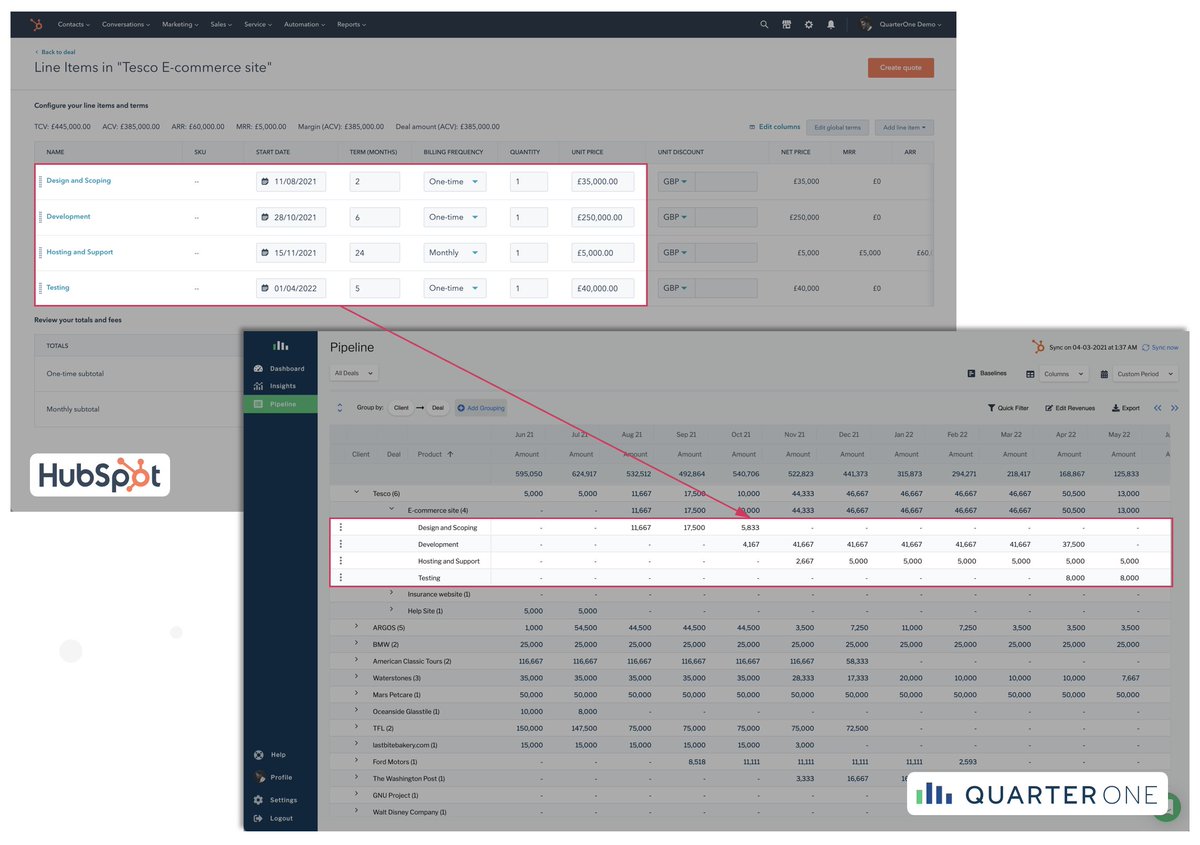Open the Add line item dropdown
The height and width of the screenshot is (845, 1200).
point(904,127)
